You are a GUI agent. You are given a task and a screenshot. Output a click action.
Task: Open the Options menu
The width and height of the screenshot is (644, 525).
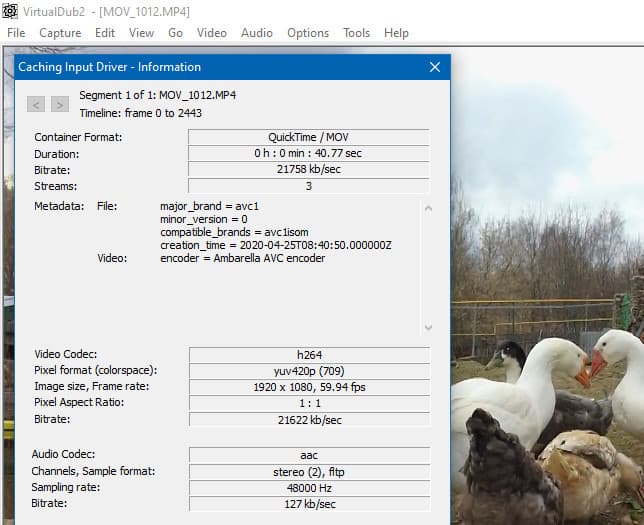tap(308, 33)
